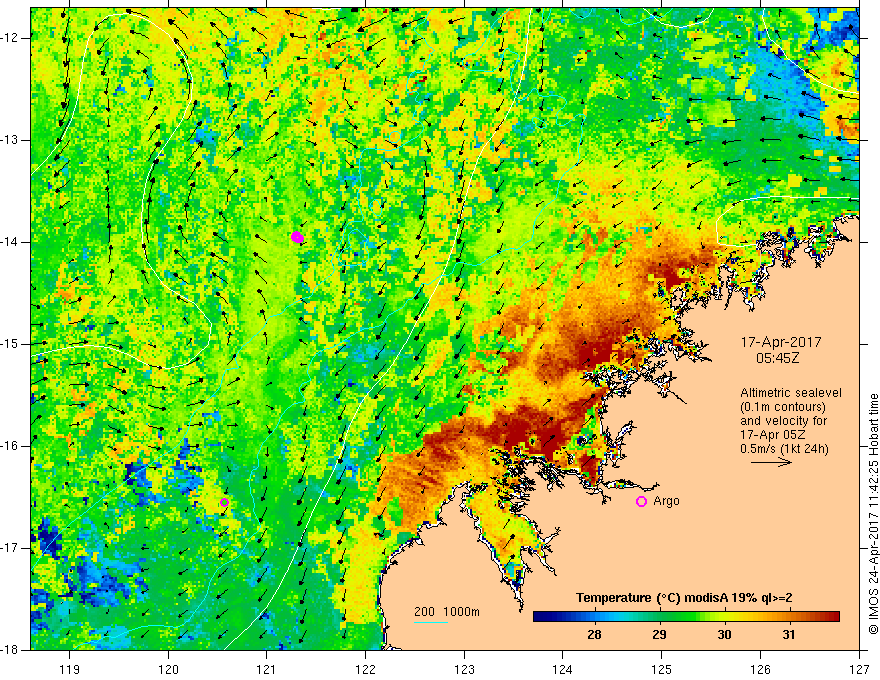Image resolution: width=880 pixels, height=680 pixels.
Task: Click the '17-Apr-2017' date label
Action: pos(781,342)
